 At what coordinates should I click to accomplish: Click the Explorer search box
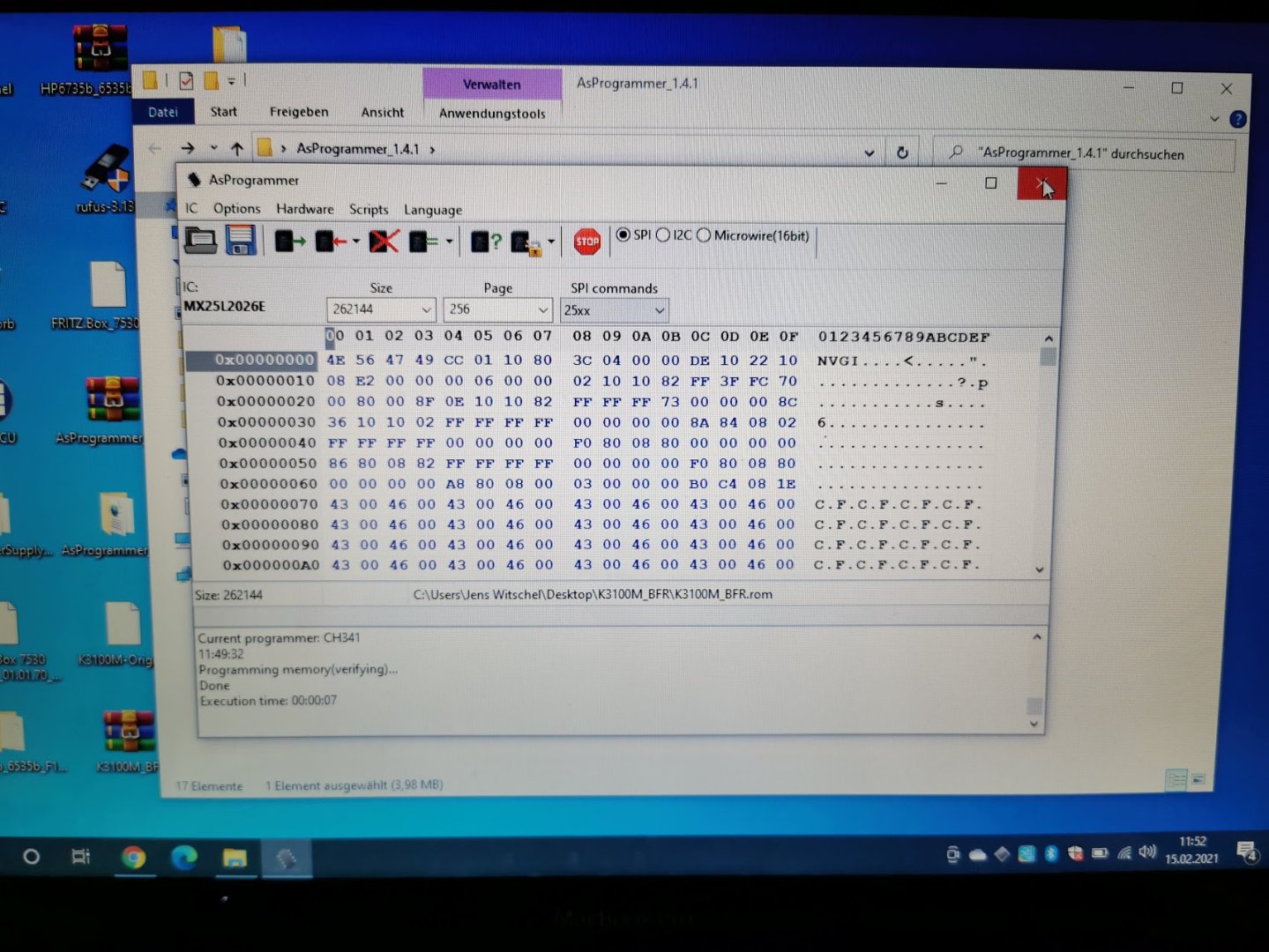(x=1083, y=153)
